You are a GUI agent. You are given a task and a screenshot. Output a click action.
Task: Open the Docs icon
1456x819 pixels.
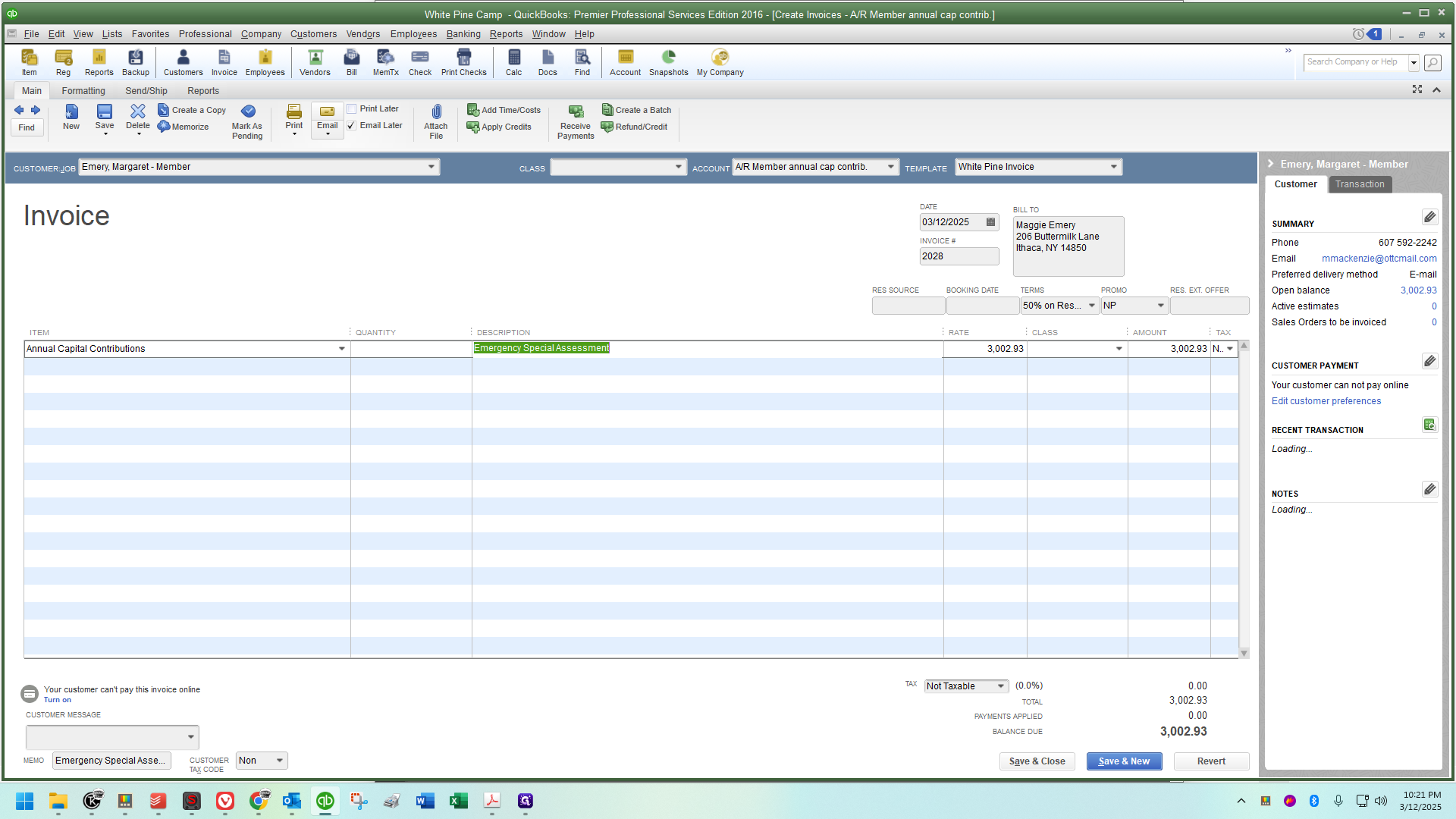548,62
